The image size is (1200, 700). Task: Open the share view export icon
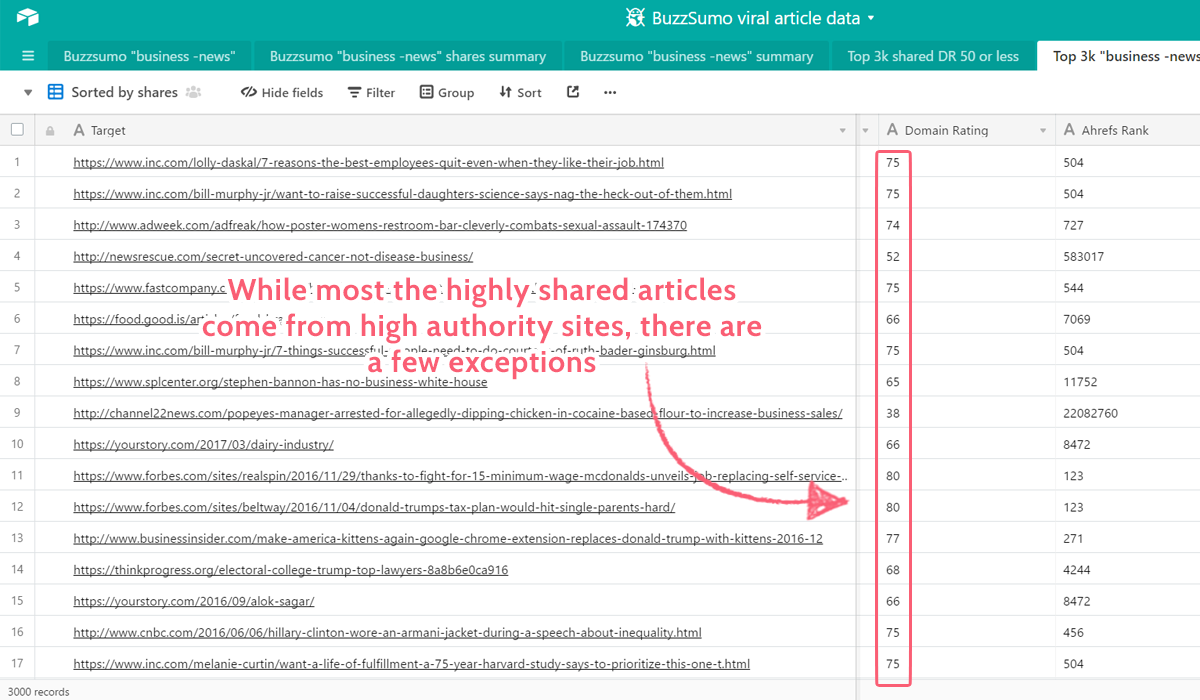(573, 92)
